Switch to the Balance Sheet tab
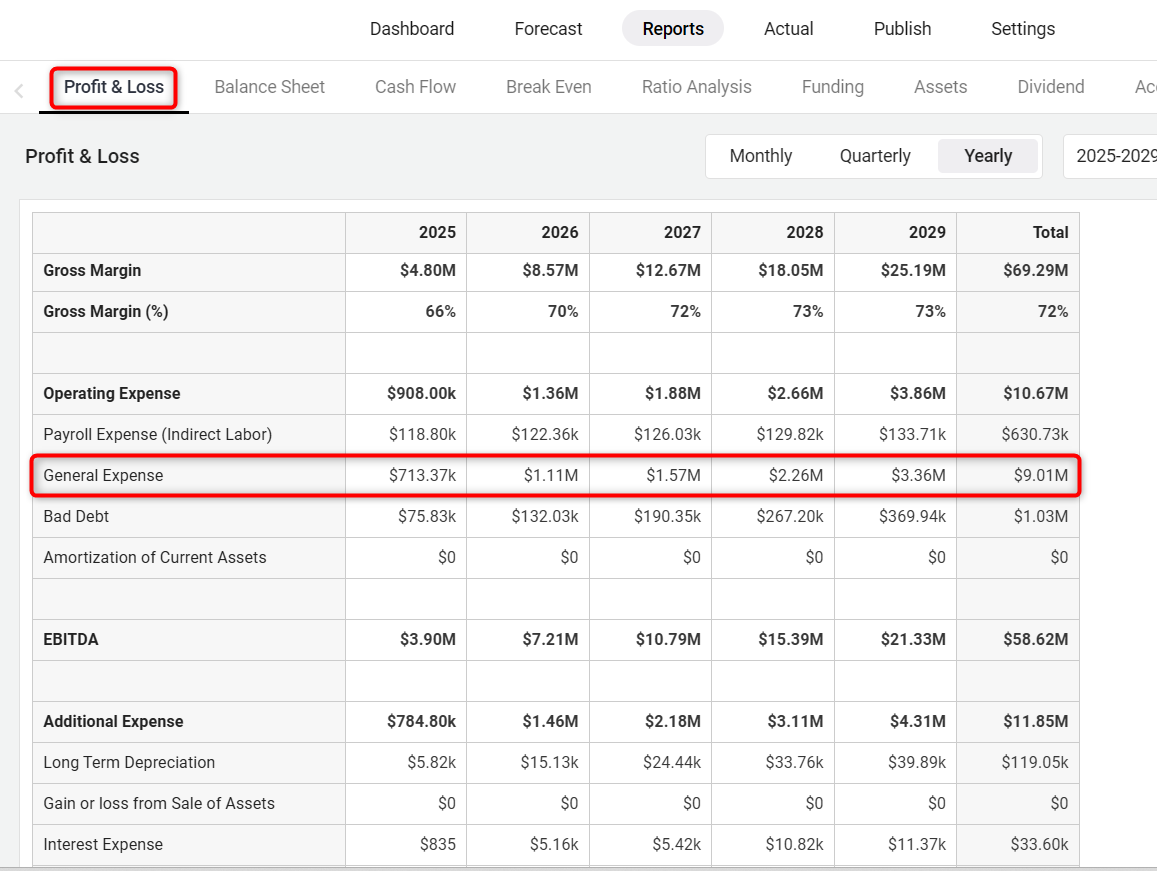This screenshot has height=871, width=1157. (x=269, y=87)
